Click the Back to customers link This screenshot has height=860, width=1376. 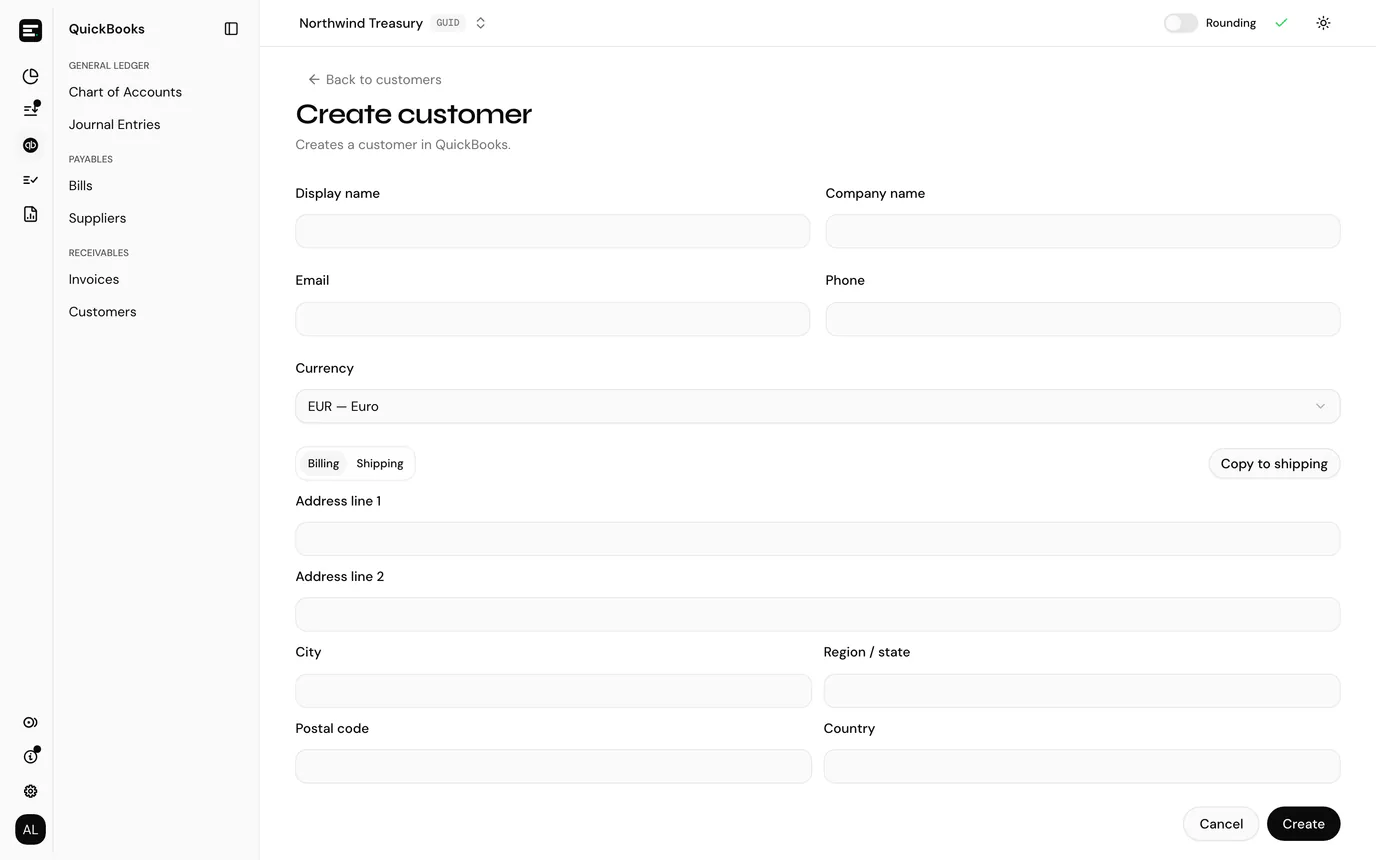374,79
